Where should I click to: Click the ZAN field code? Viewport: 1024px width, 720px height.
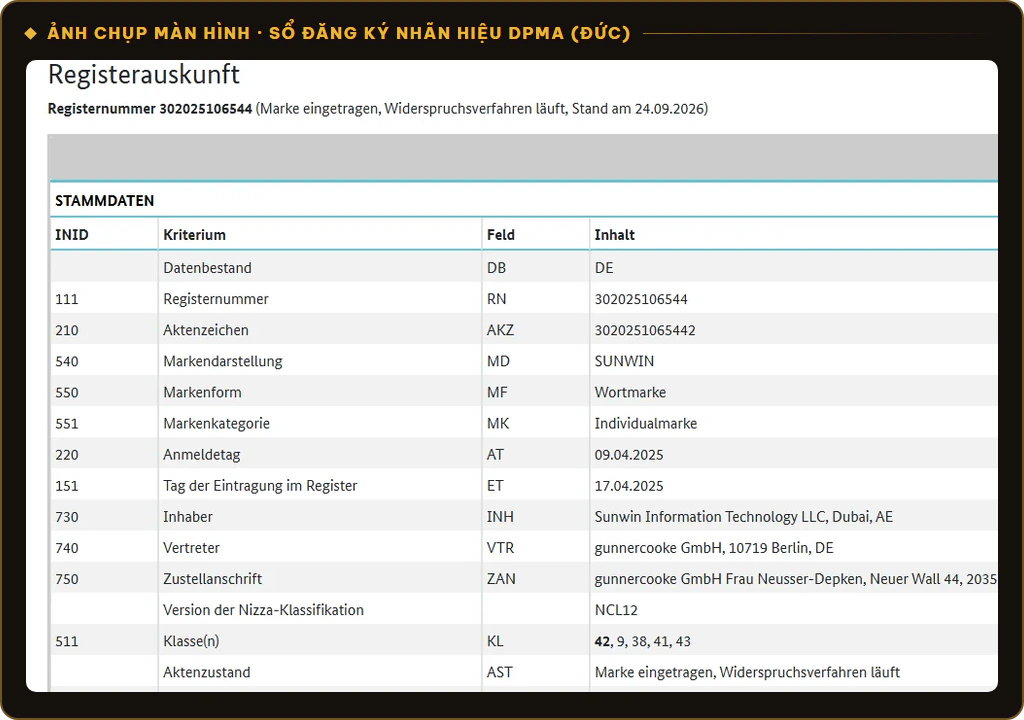coord(501,580)
